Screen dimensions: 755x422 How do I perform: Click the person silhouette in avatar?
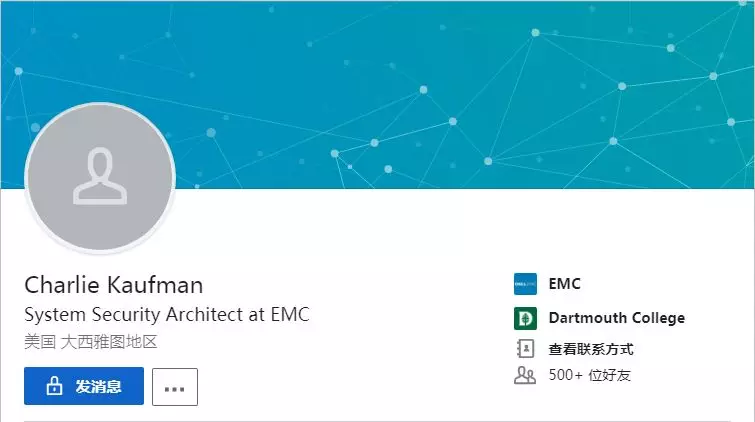100,176
